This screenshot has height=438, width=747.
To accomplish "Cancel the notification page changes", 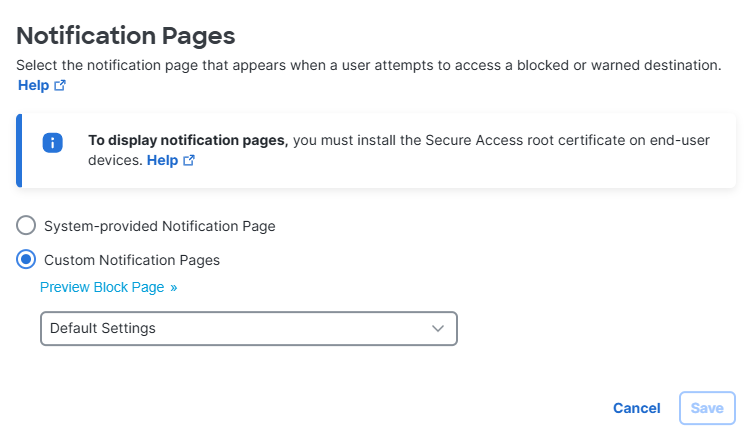I will (x=636, y=408).
